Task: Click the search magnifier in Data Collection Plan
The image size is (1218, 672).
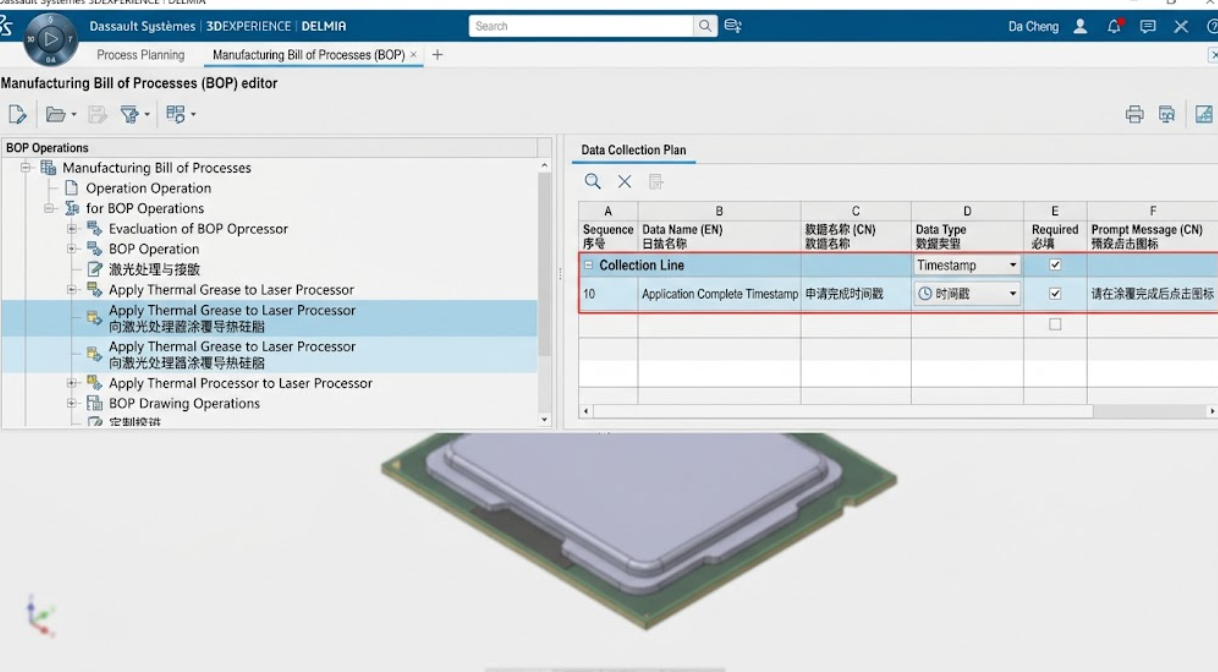Action: click(593, 181)
